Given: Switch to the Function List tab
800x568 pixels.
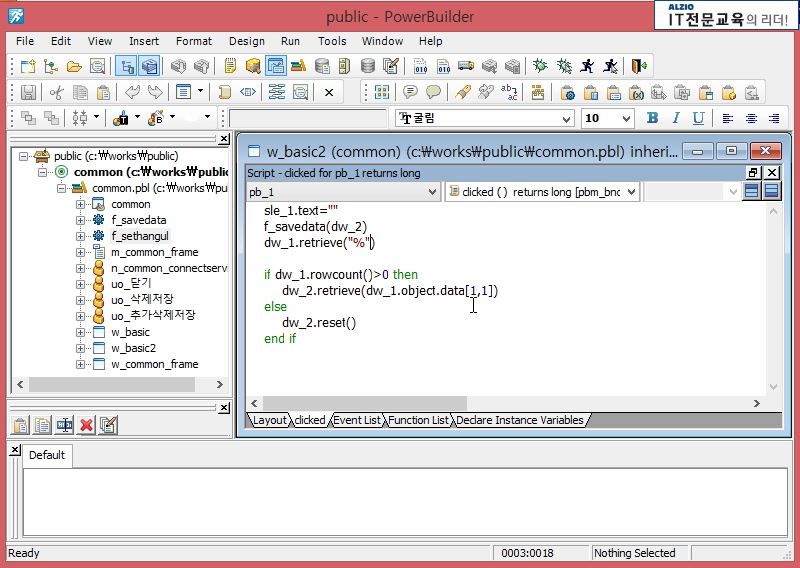Looking at the screenshot, I should point(418,420).
